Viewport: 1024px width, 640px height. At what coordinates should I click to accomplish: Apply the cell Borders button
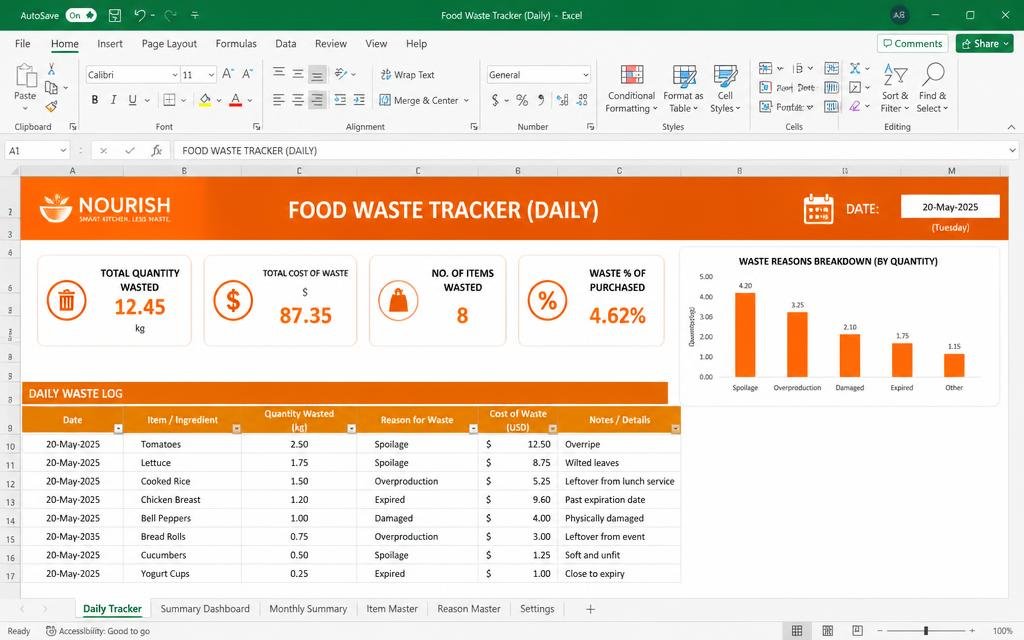169,100
